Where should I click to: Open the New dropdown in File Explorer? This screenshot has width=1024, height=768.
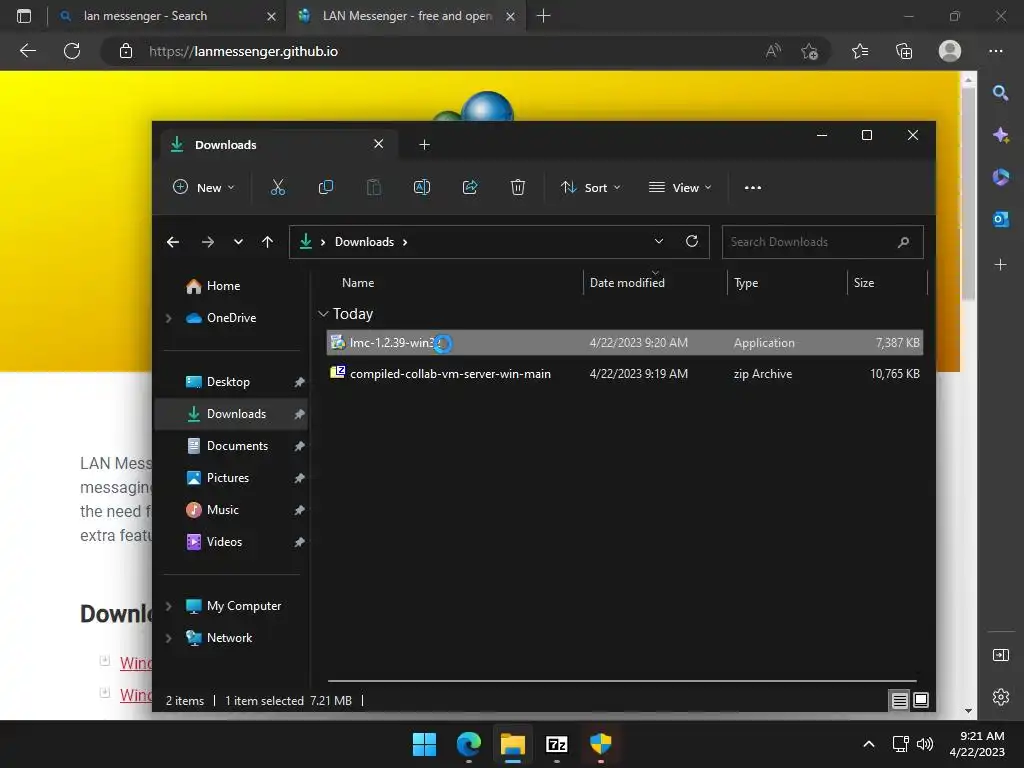coord(203,187)
